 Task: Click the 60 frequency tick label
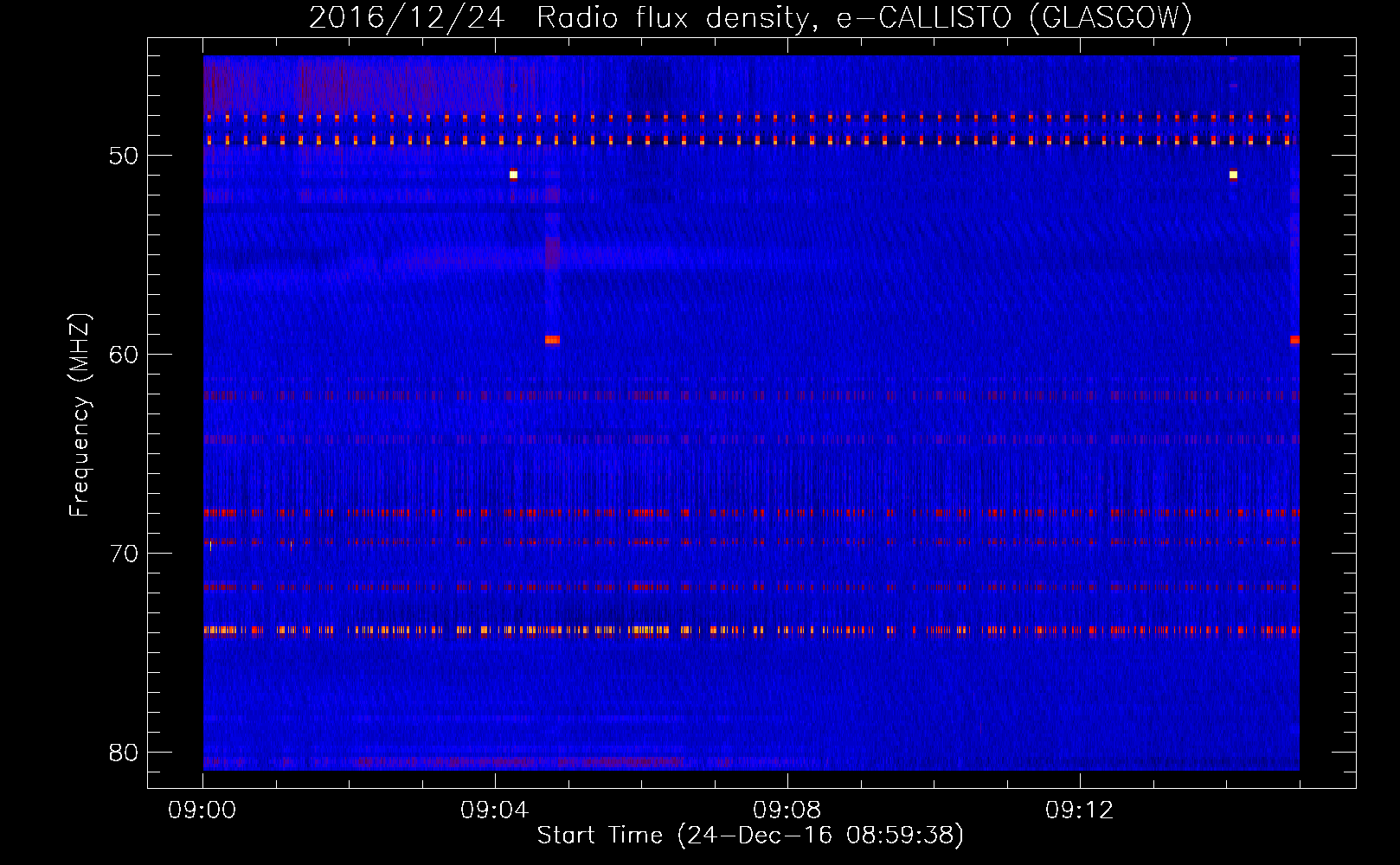(x=125, y=355)
